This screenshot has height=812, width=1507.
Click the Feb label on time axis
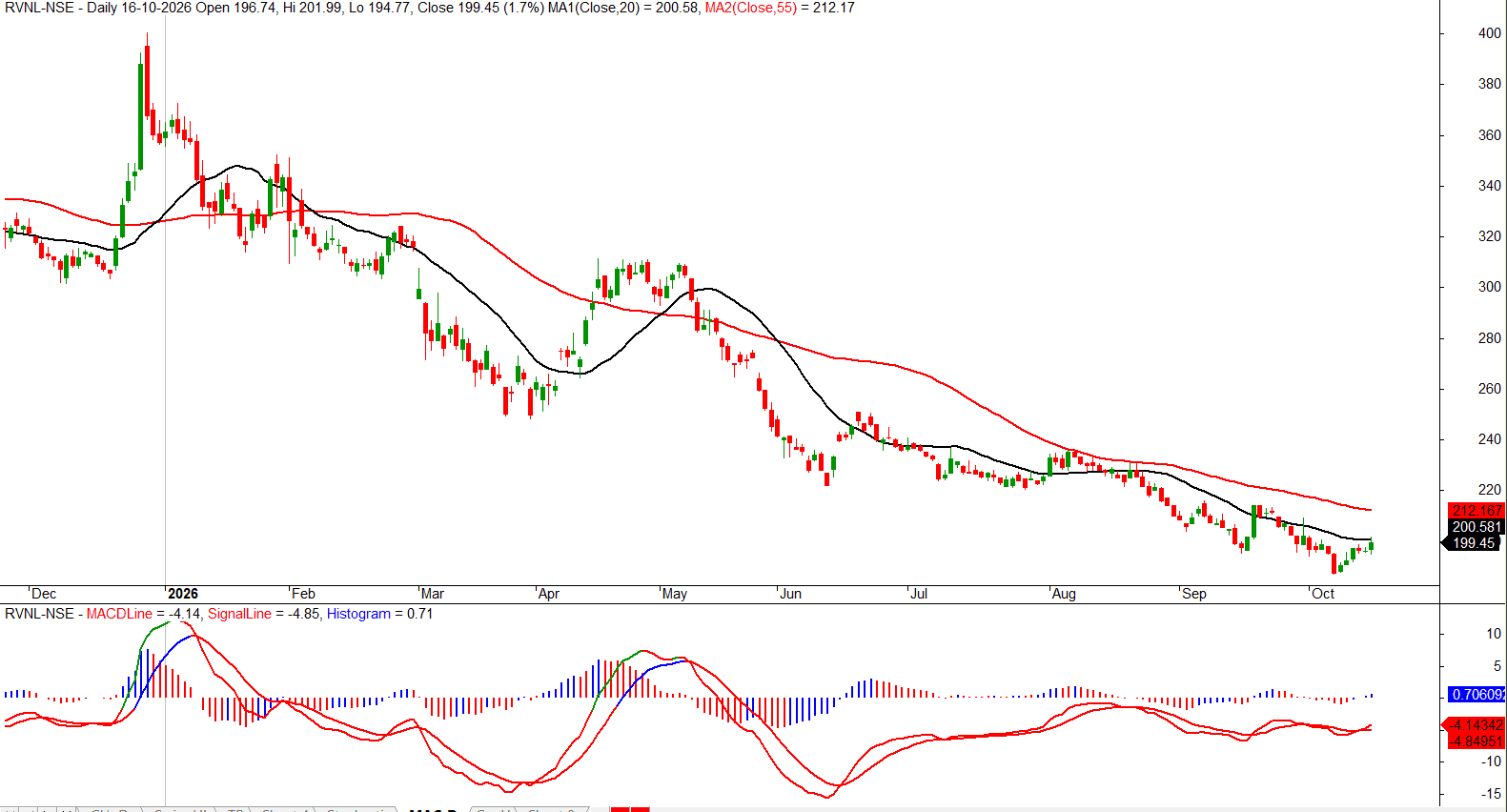(303, 594)
